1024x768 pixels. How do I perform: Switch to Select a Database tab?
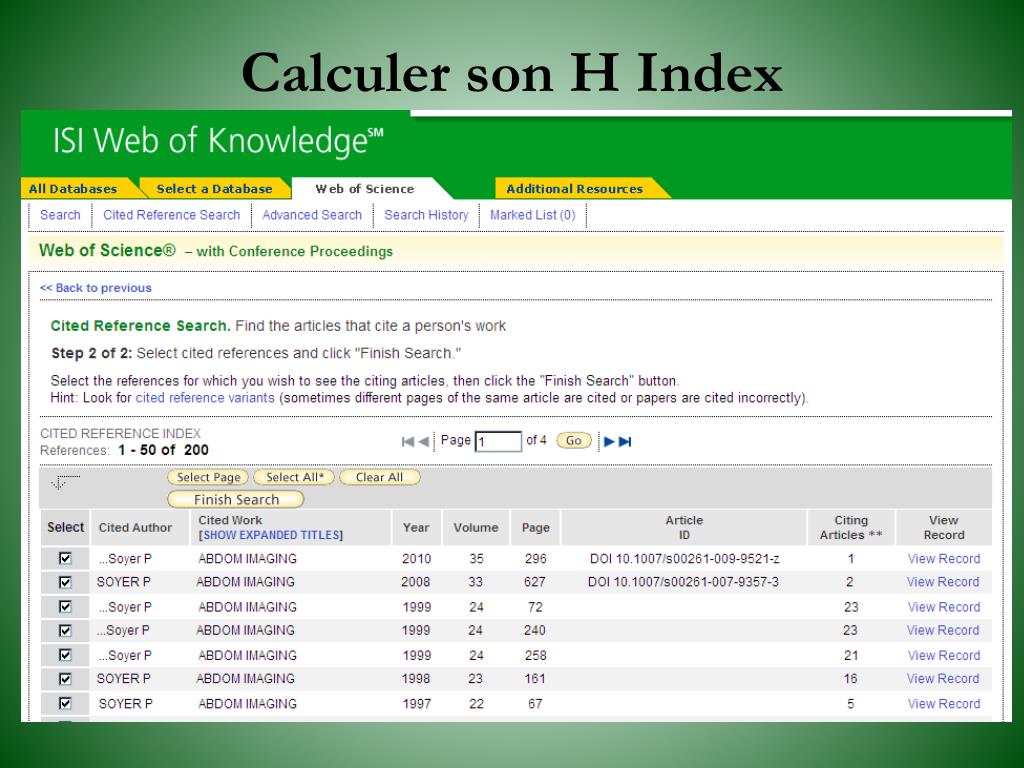214,189
